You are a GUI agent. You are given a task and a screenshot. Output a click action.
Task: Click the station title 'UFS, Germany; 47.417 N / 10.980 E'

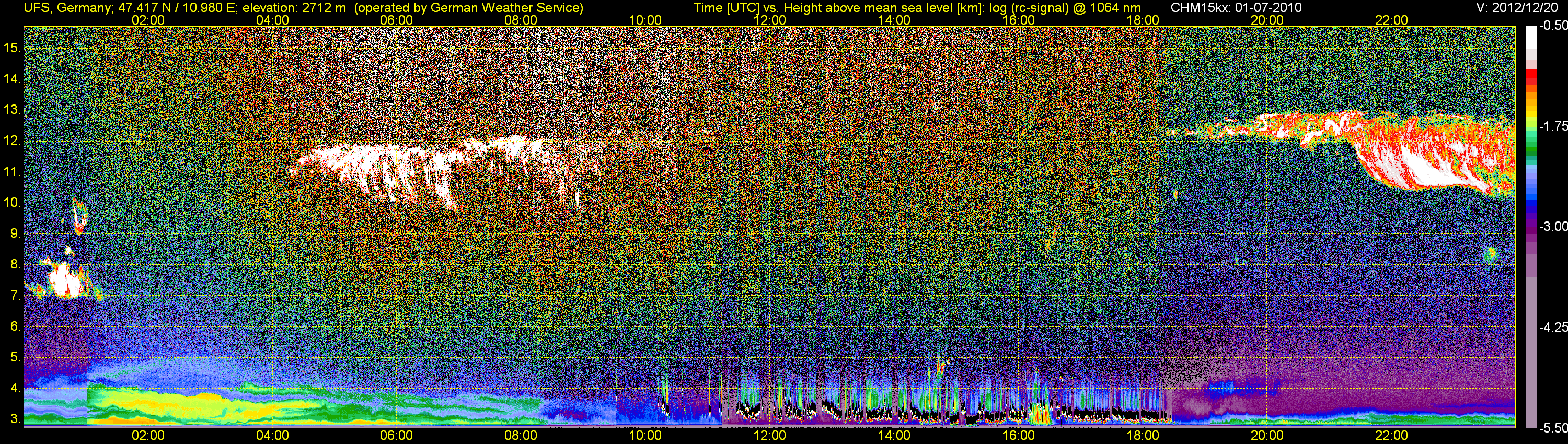[x=130, y=8]
